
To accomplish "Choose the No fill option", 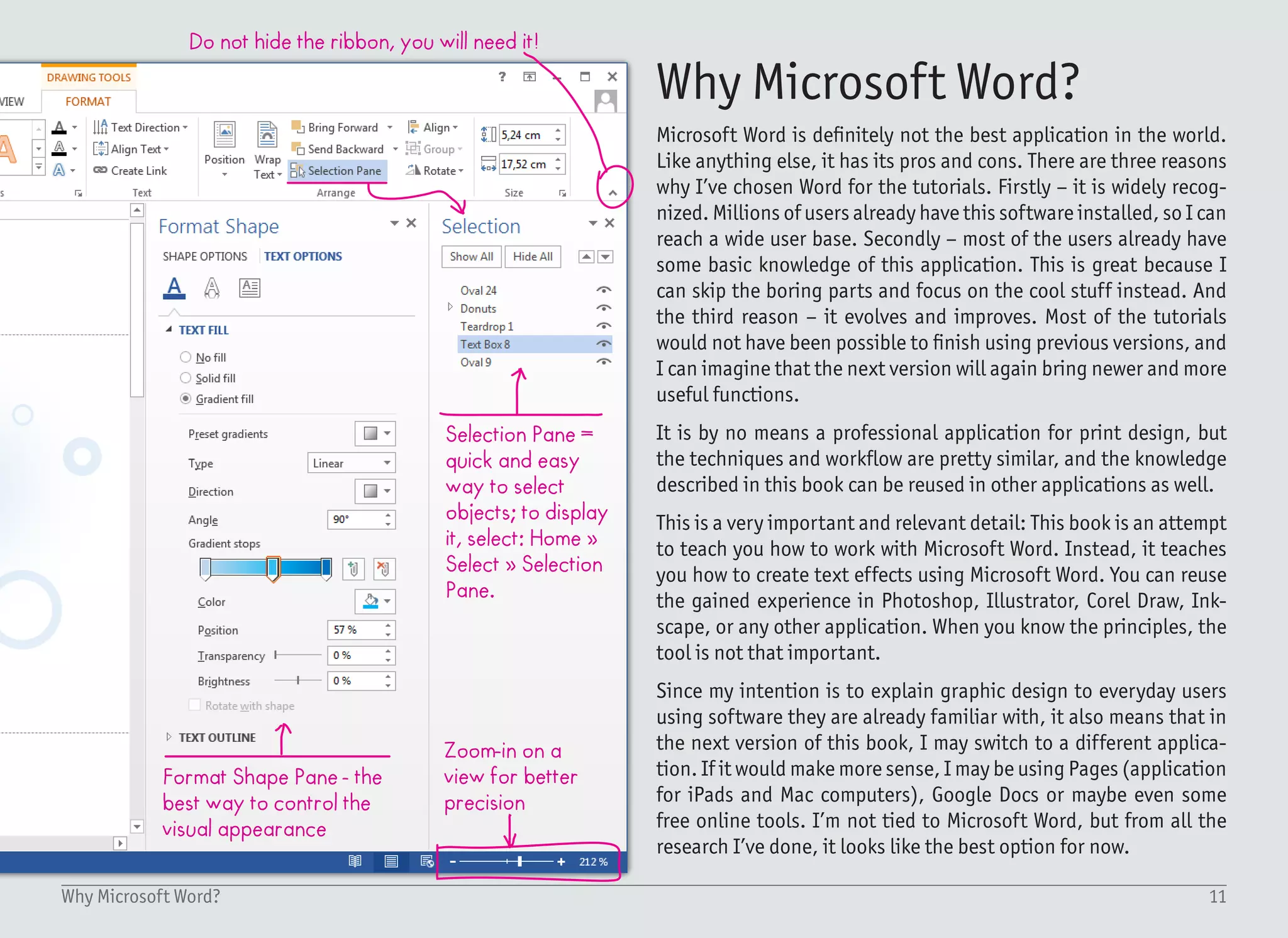I will (x=186, y=357).
